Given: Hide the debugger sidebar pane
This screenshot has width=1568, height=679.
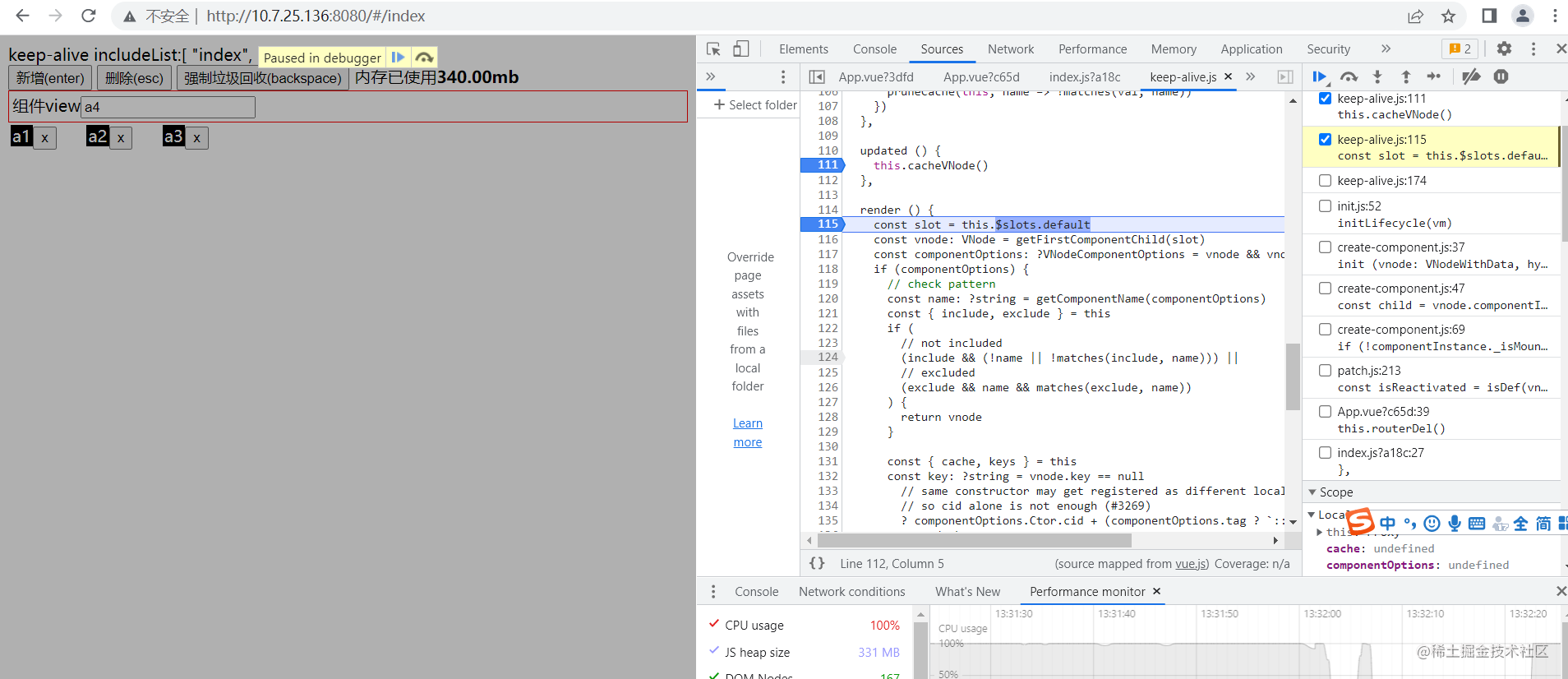Looking at the screenshot, I should (1285, 76).
